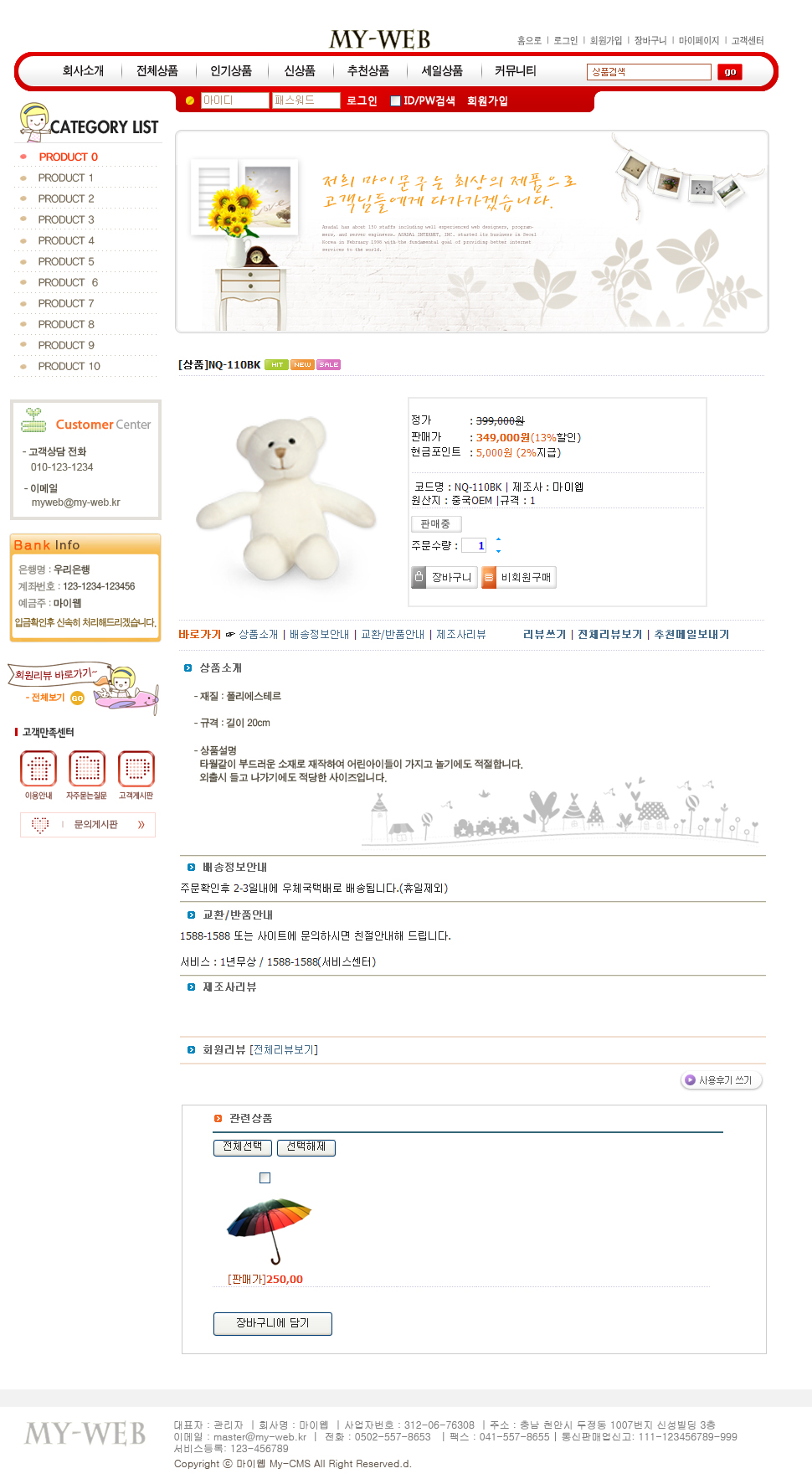Click the 이용안내 guide icon
Image resolution: width=812 pixels, height=1484 pixels.
39,769
